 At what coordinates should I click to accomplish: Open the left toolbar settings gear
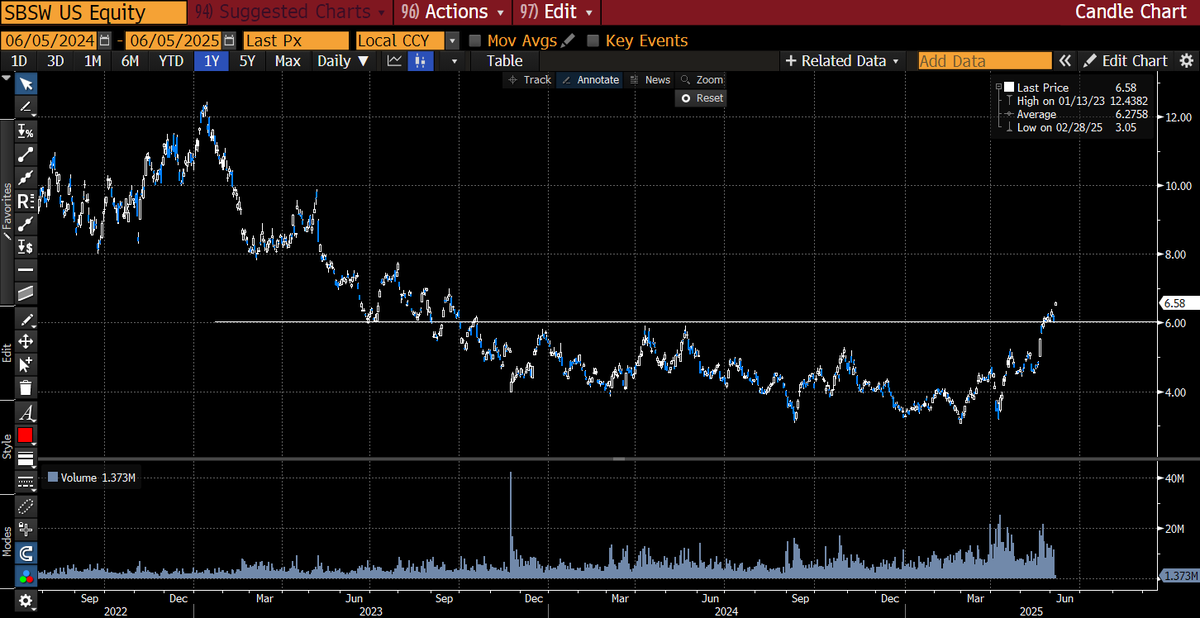26,600
